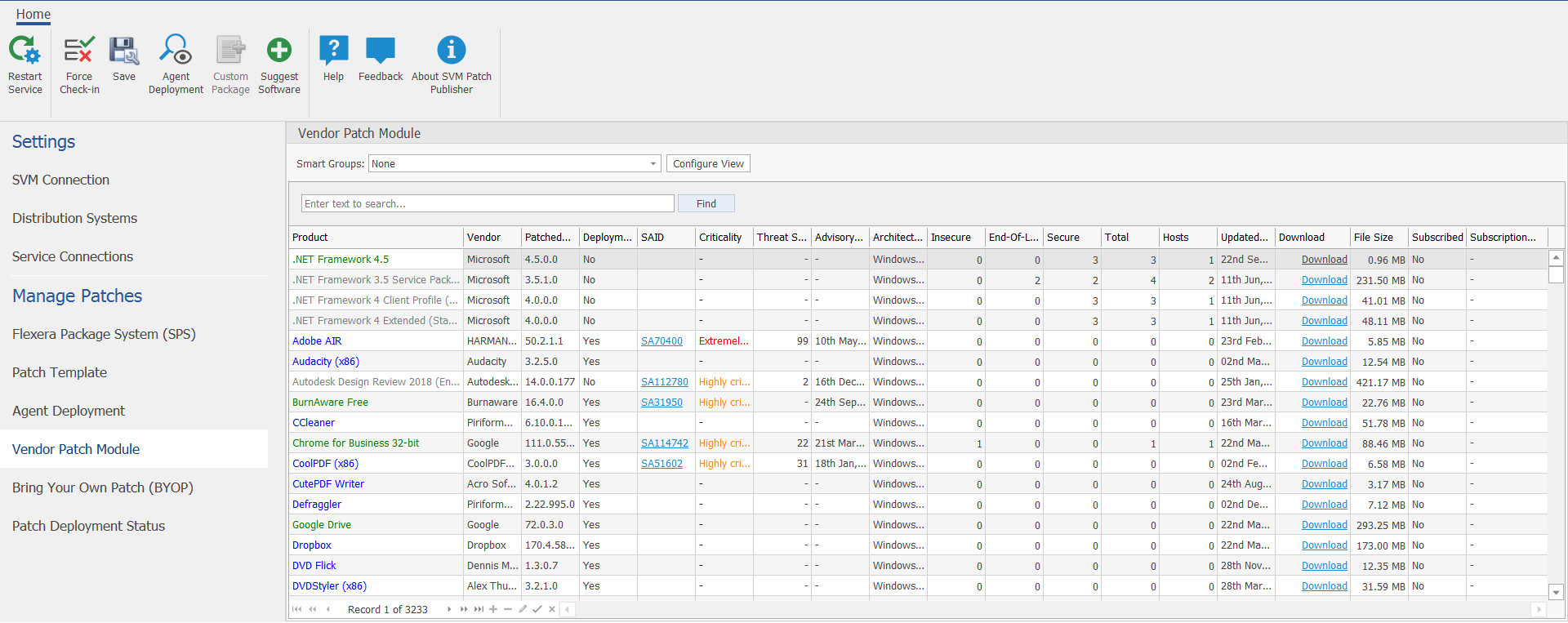The width and height of the screenshot is (1568, 623).
Task: Click the Restart Service icon
Action: coord(24,51)
